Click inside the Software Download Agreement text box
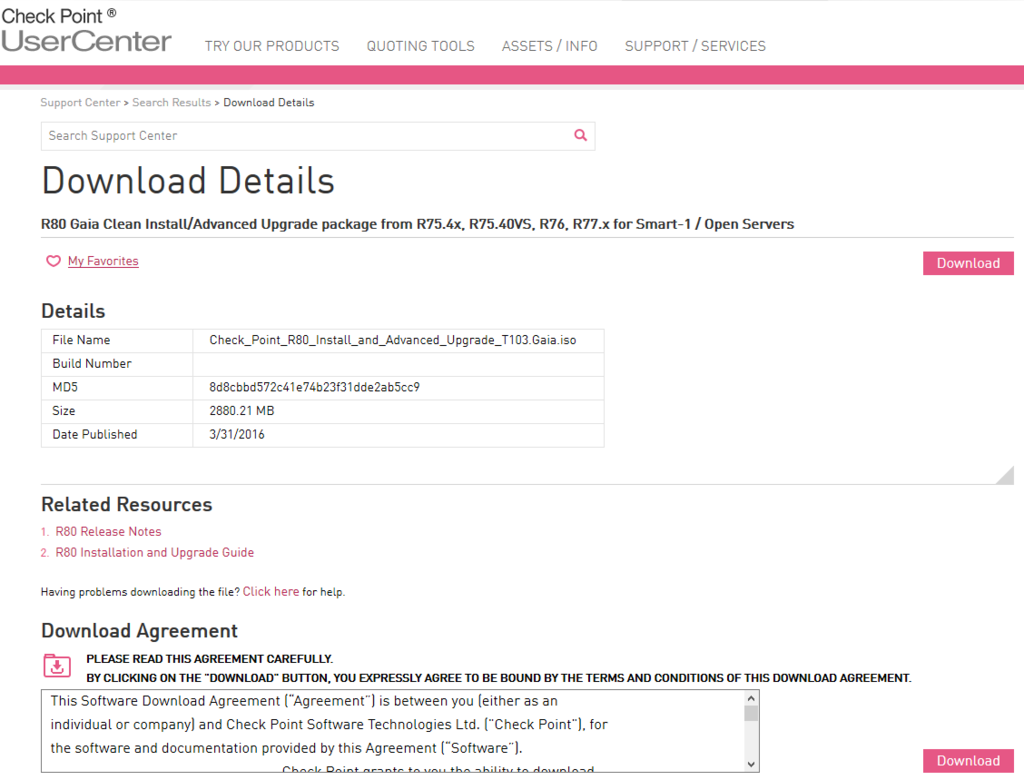The height and width of the screenshot is (780, 1024). point(392,731)
